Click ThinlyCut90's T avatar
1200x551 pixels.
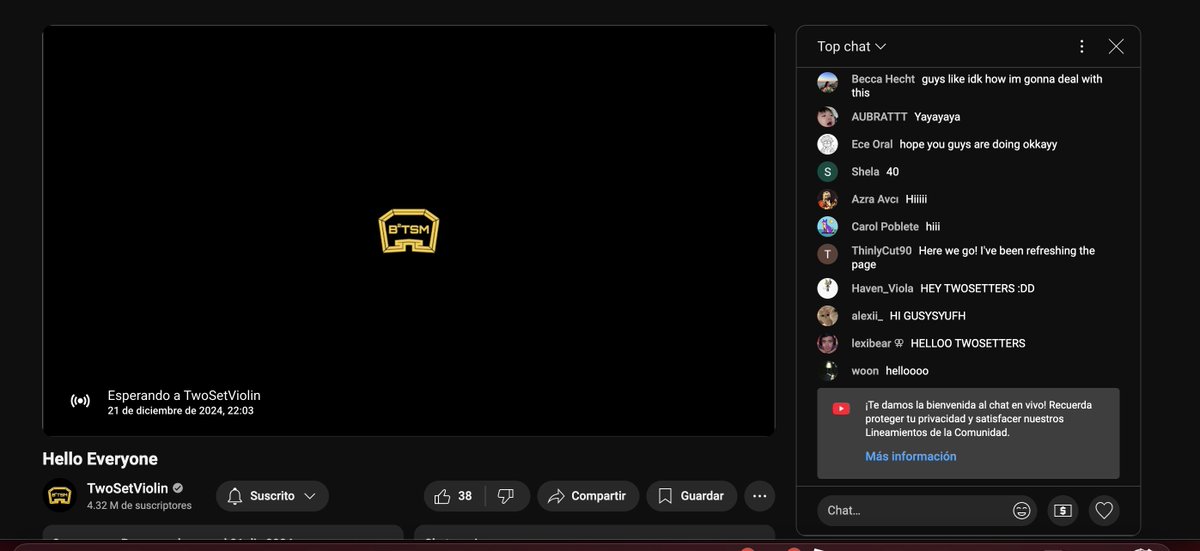pos(827,254)
